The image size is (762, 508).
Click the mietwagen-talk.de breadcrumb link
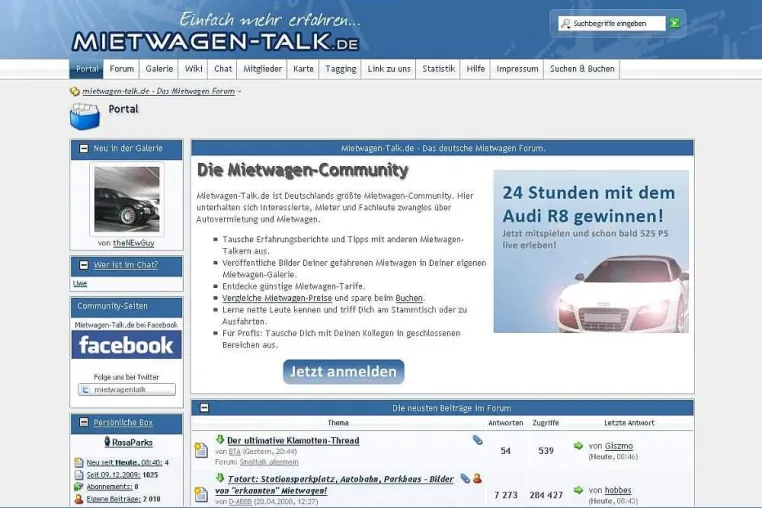point(158,91)
